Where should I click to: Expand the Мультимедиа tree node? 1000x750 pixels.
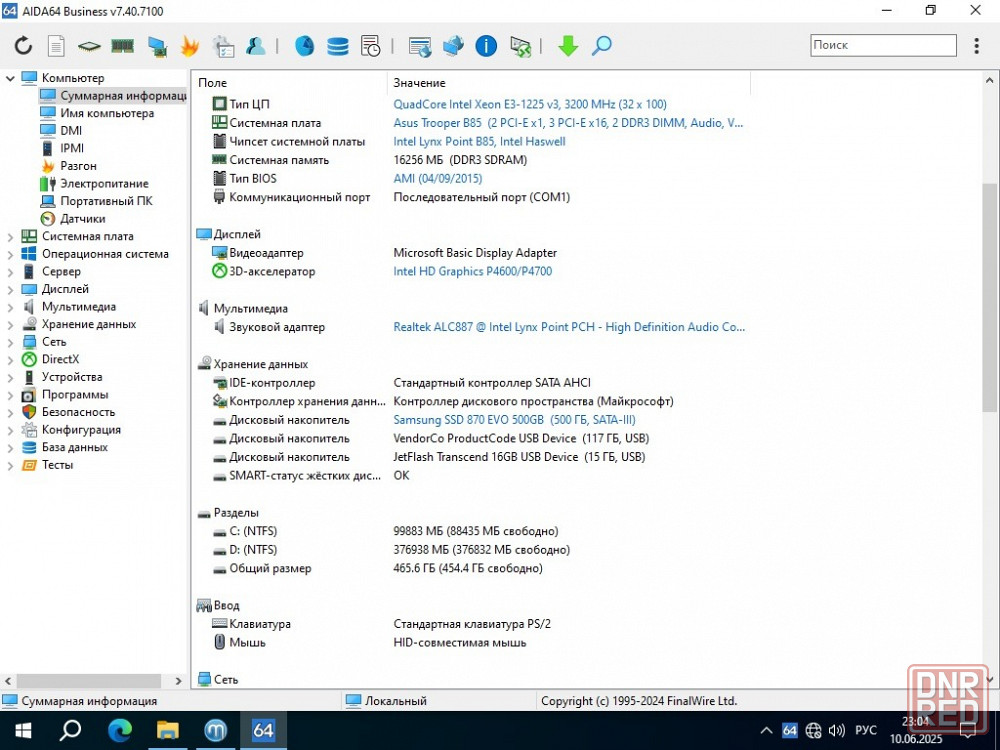(10, 307)
